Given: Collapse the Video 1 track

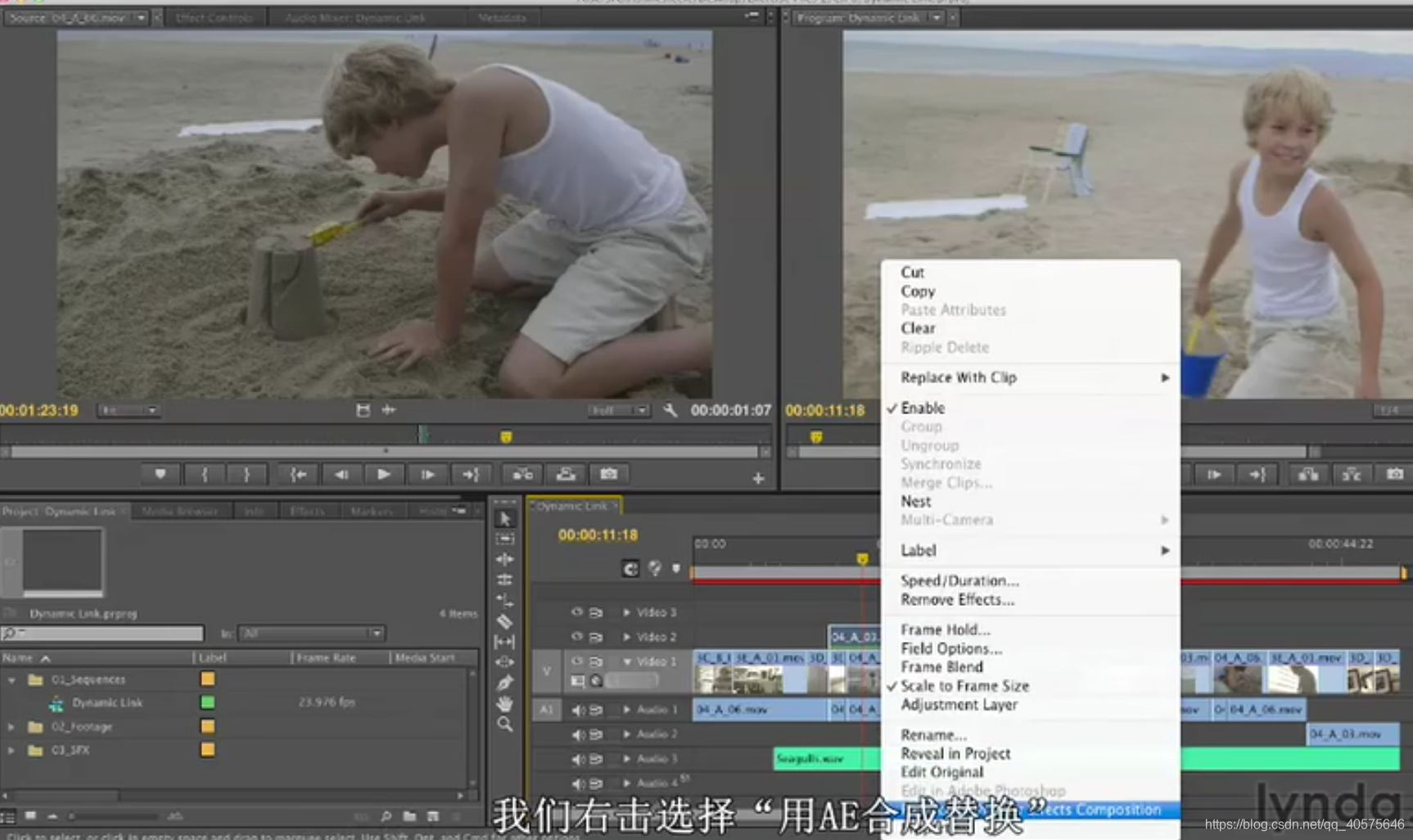Looking at the screenshot, I should pos(627,662).
